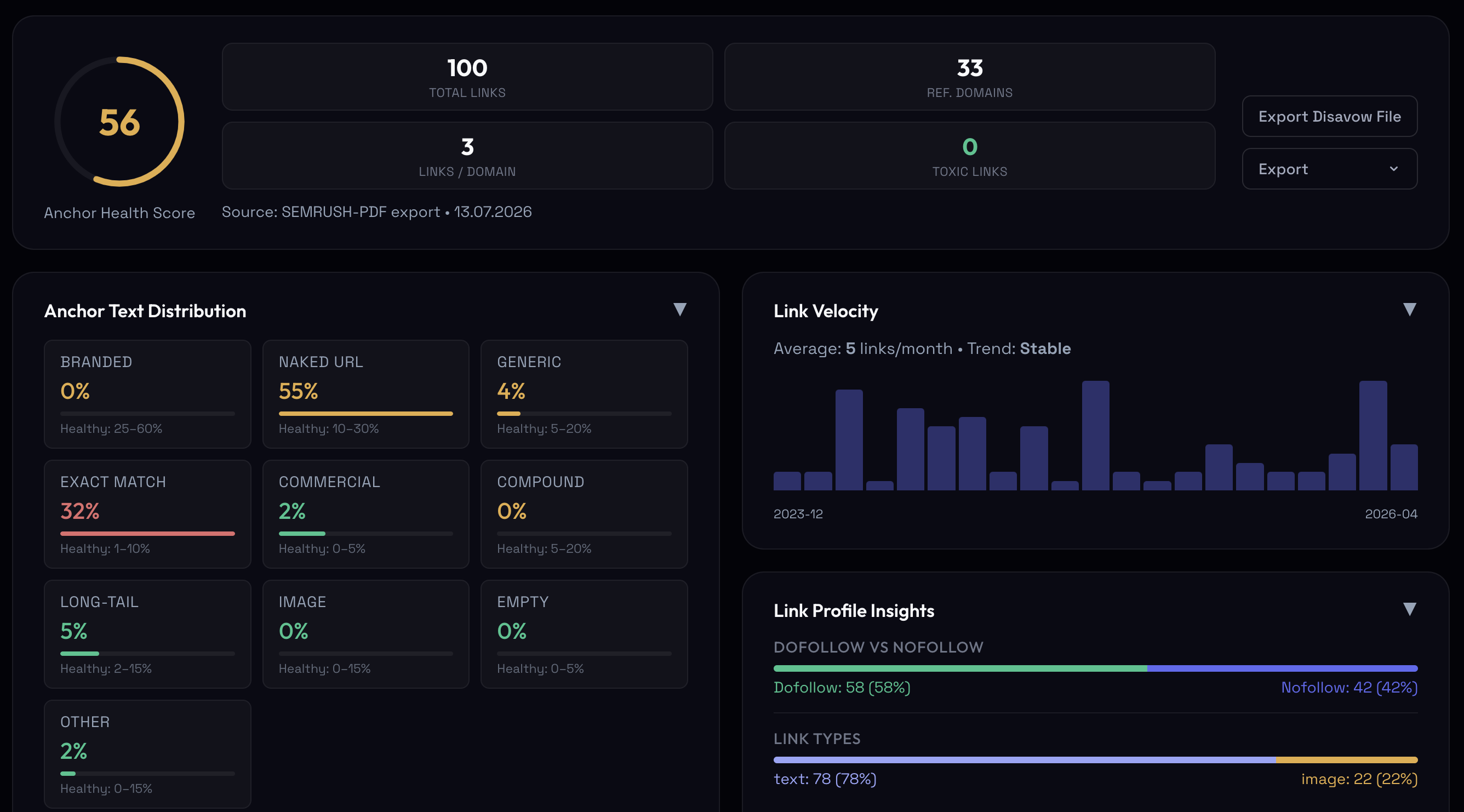Image resolution: width=1464 pixels, height=812 pixels.
Task: Open the Exact Match anchor category card
Action: pyautogui.click(x=148, y=514)
